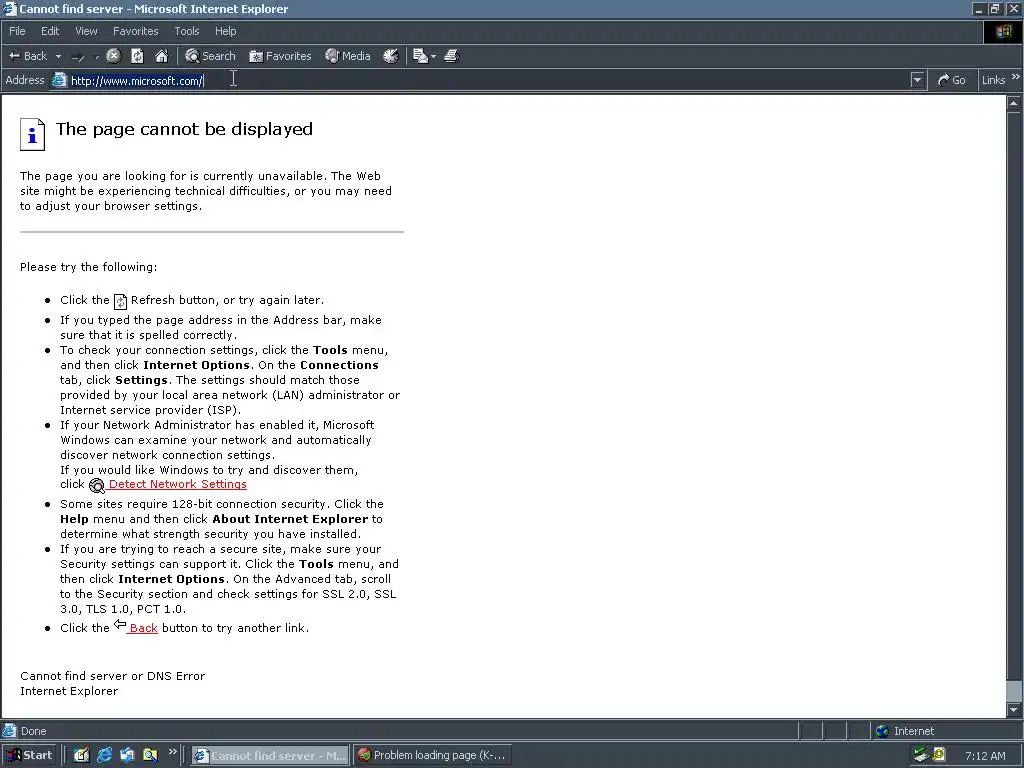Image resolution: width=1024 pixels, height=768 pixels.
Task: Click the Forward arrow toolbar button
Action: point(78,57)
